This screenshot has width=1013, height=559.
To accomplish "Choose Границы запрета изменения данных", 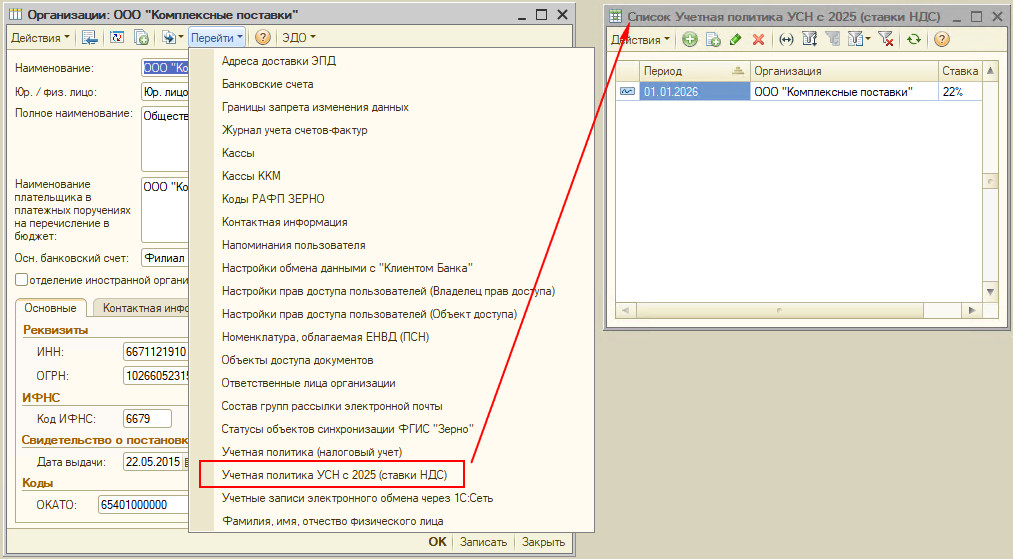I will (x=315, y=107).
